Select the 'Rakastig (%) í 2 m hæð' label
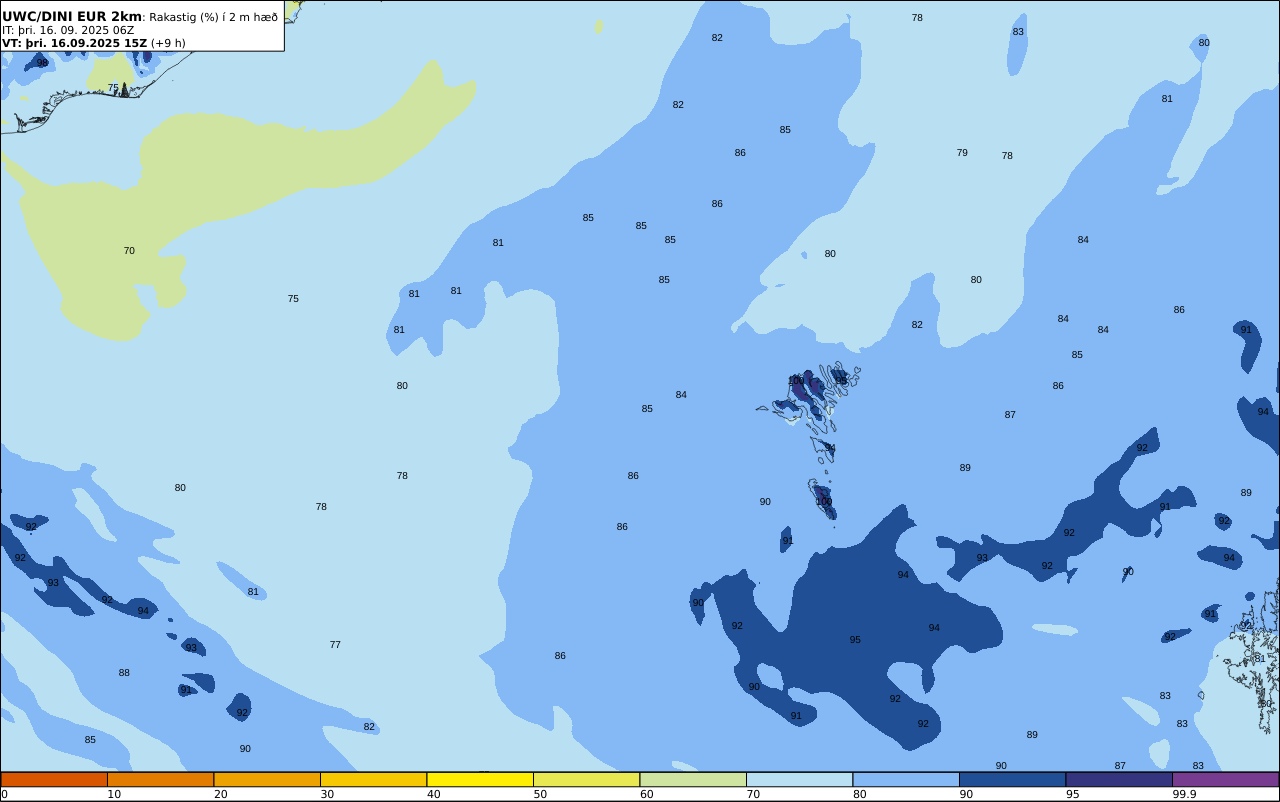 [214, 17]
